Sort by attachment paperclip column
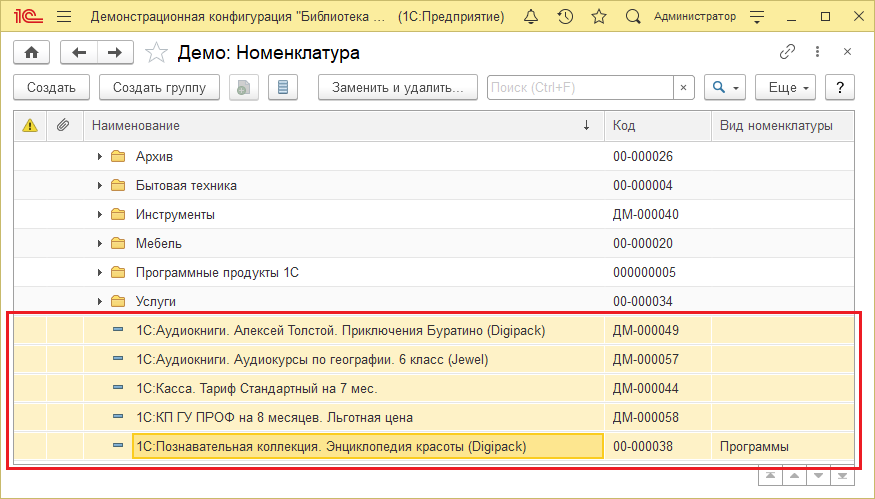 coord(64,126)
